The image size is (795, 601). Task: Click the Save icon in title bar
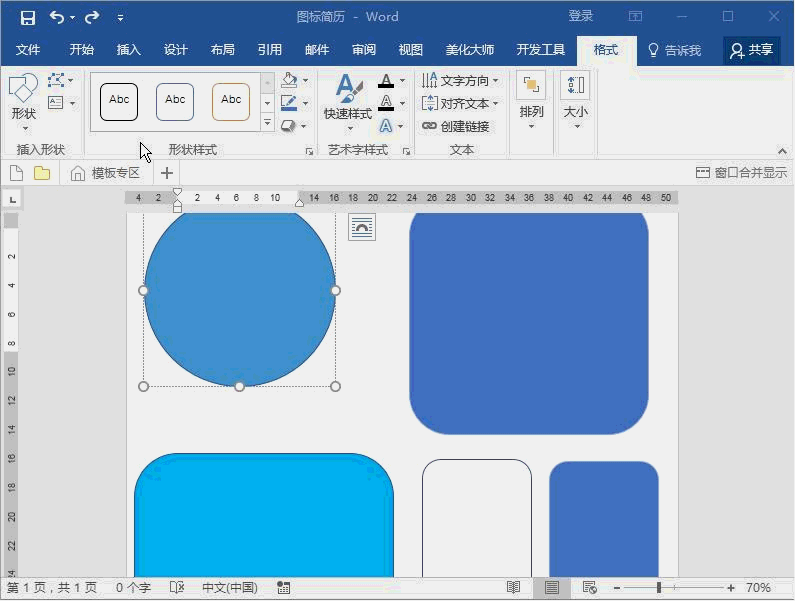(28, 17)
